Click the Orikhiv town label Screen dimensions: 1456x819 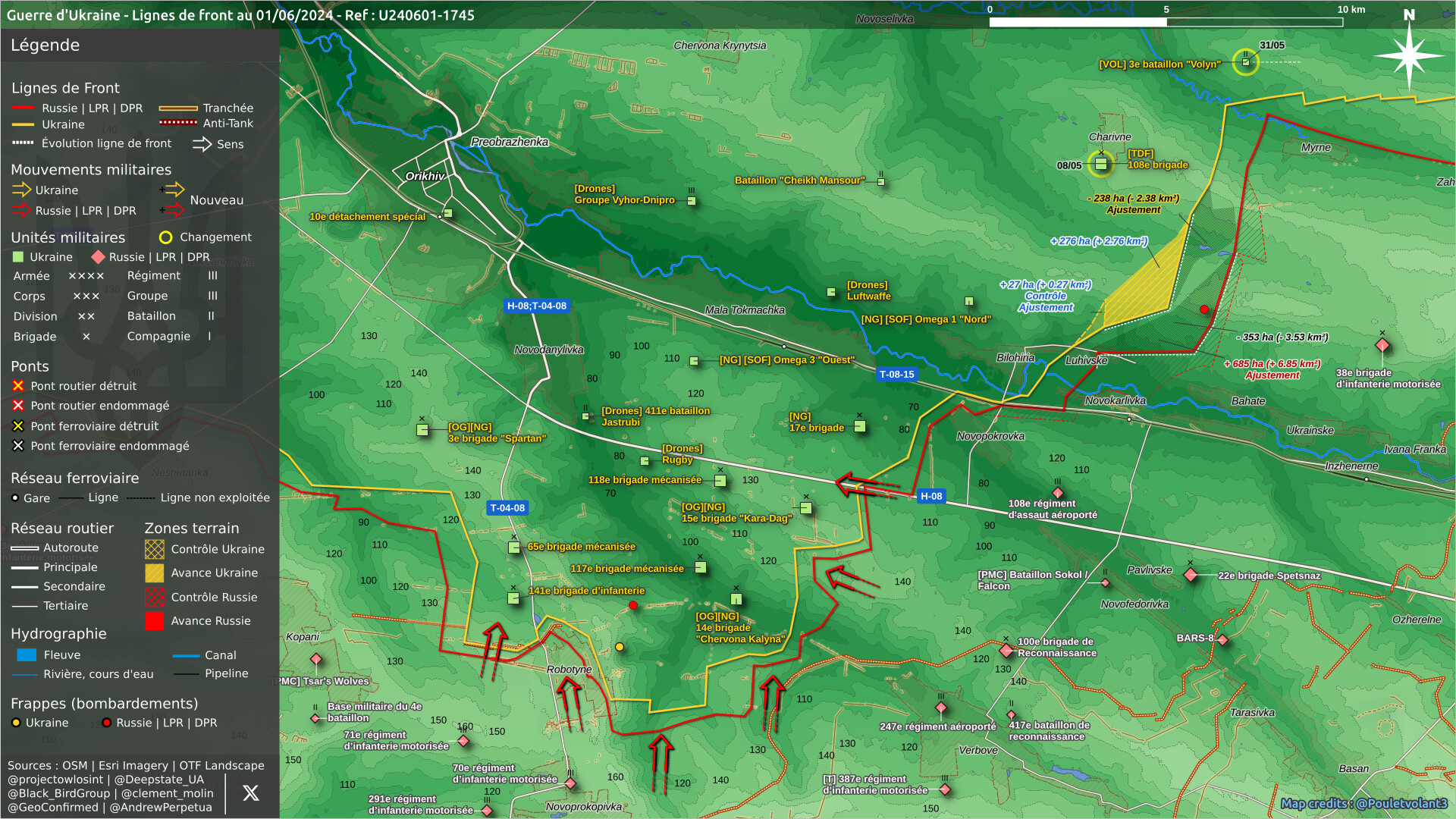click(x=425, y=176)
